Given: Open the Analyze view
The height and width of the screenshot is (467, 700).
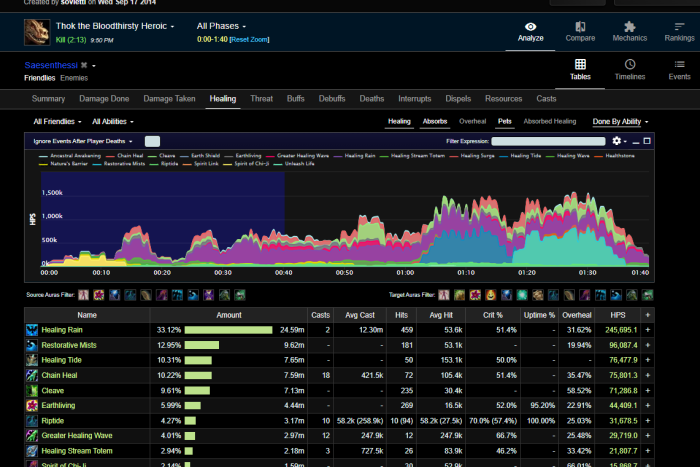Looking at the screenshot, I should click(x=531, y=32).
